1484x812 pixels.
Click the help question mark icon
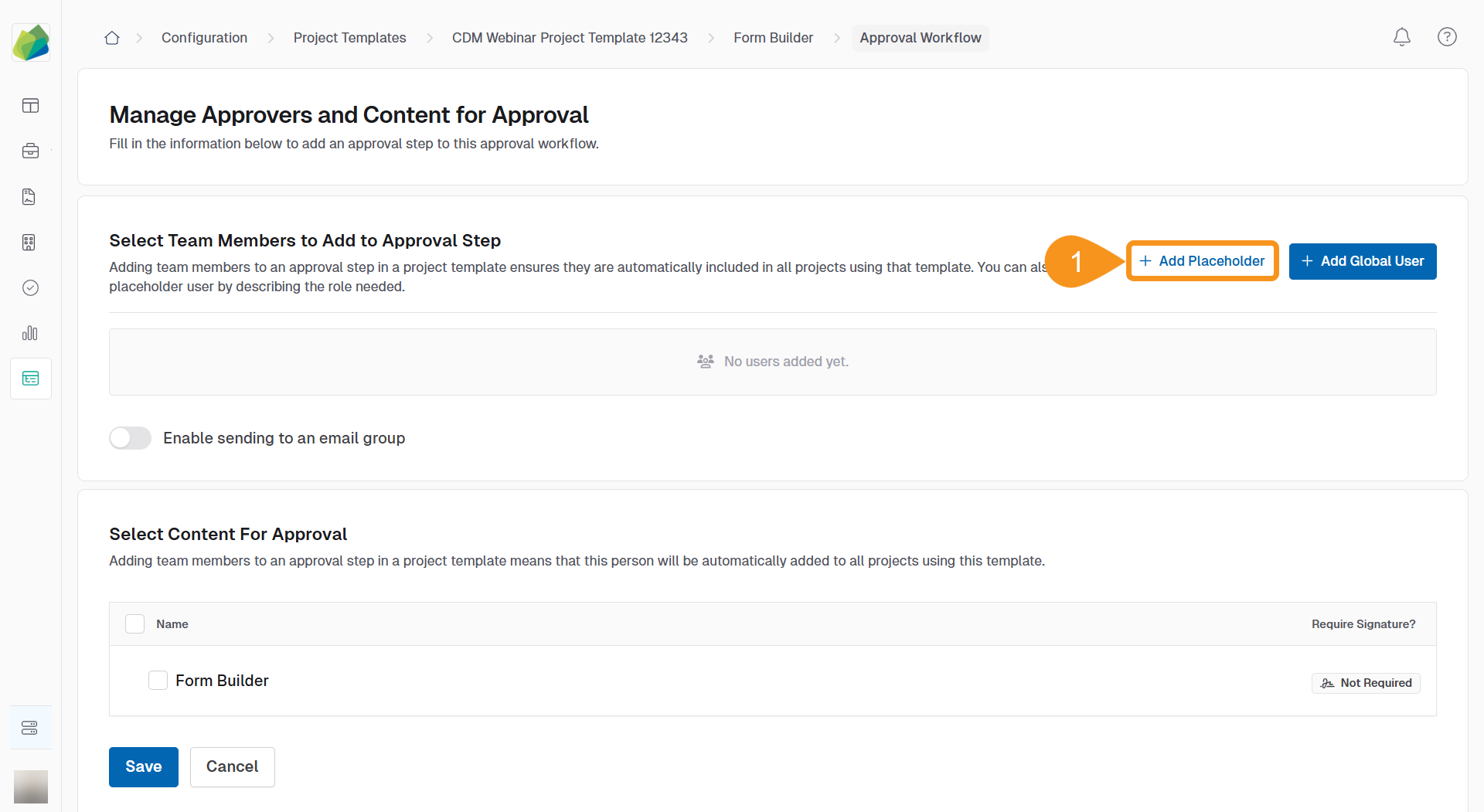pos(1447,37)
